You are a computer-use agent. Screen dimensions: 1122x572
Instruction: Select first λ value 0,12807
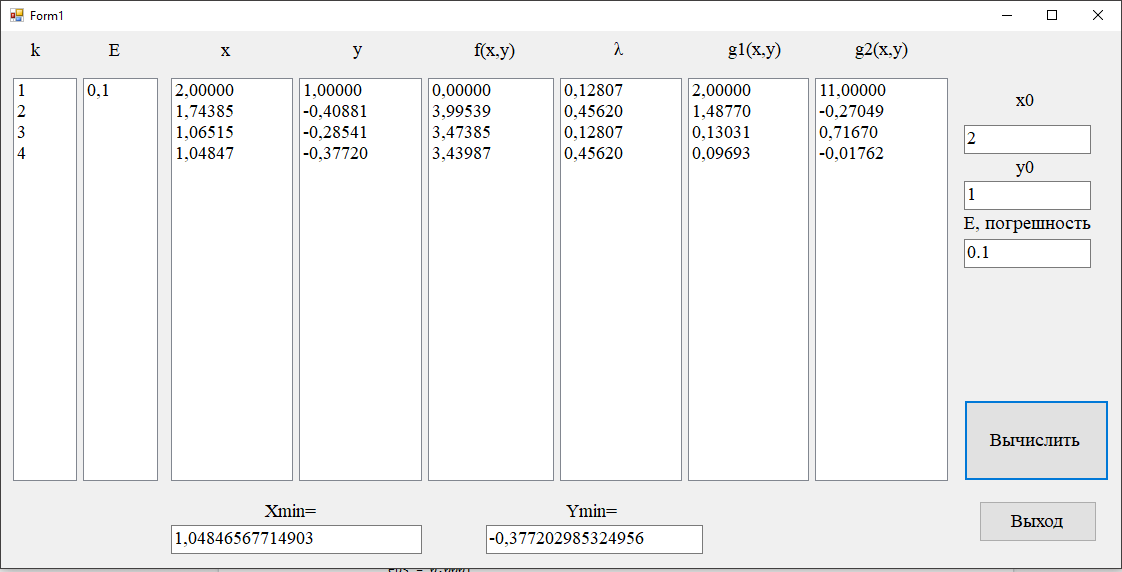620,90
